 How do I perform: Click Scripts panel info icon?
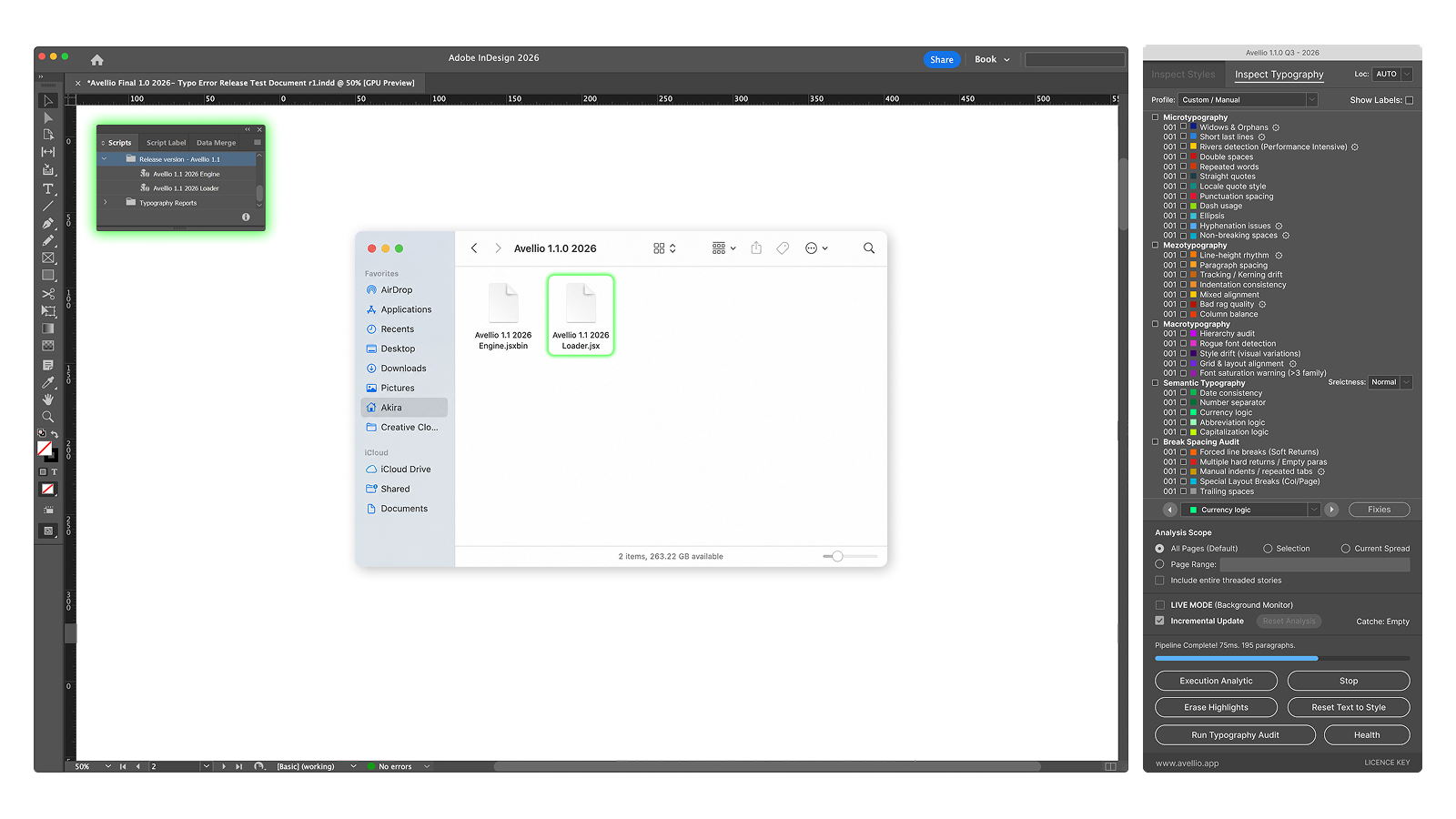(246, 217)
